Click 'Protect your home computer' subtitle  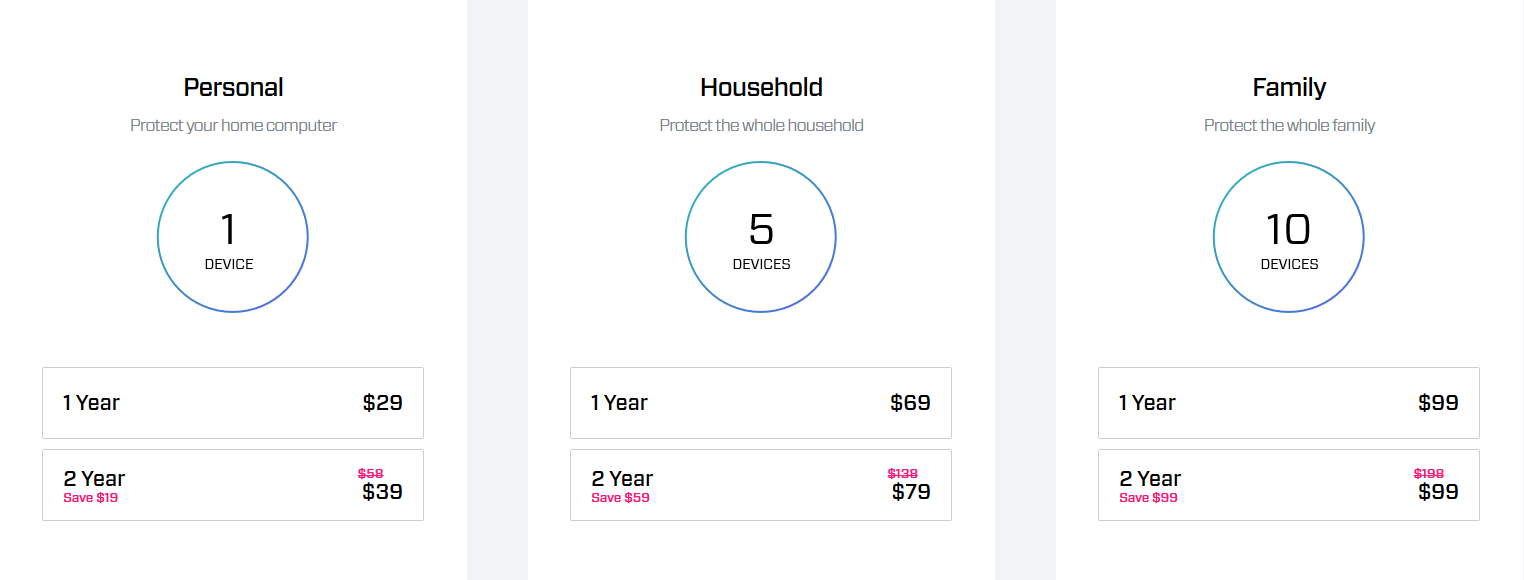[234, 126]
